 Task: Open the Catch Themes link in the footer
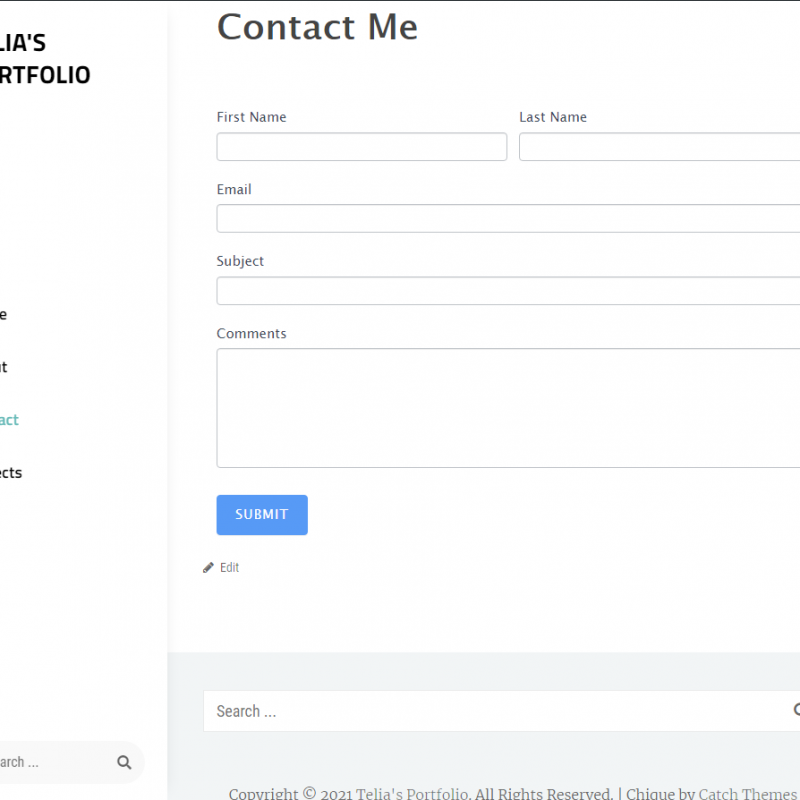[x=747, y=793]
